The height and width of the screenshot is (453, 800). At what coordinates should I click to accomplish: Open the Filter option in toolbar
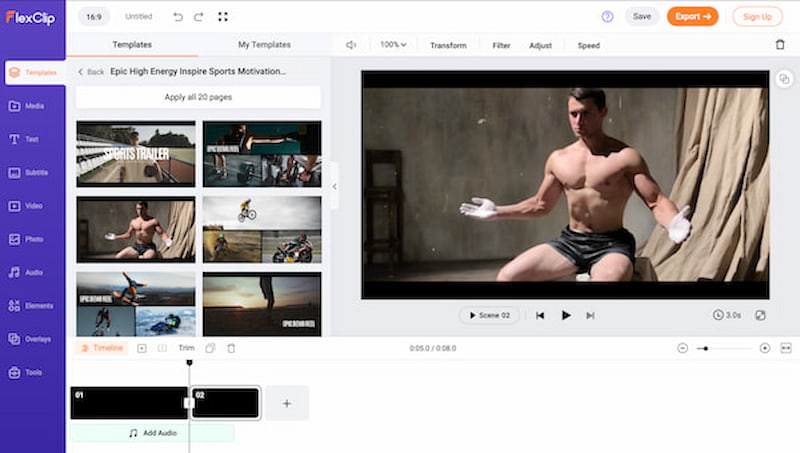[501, 45]
